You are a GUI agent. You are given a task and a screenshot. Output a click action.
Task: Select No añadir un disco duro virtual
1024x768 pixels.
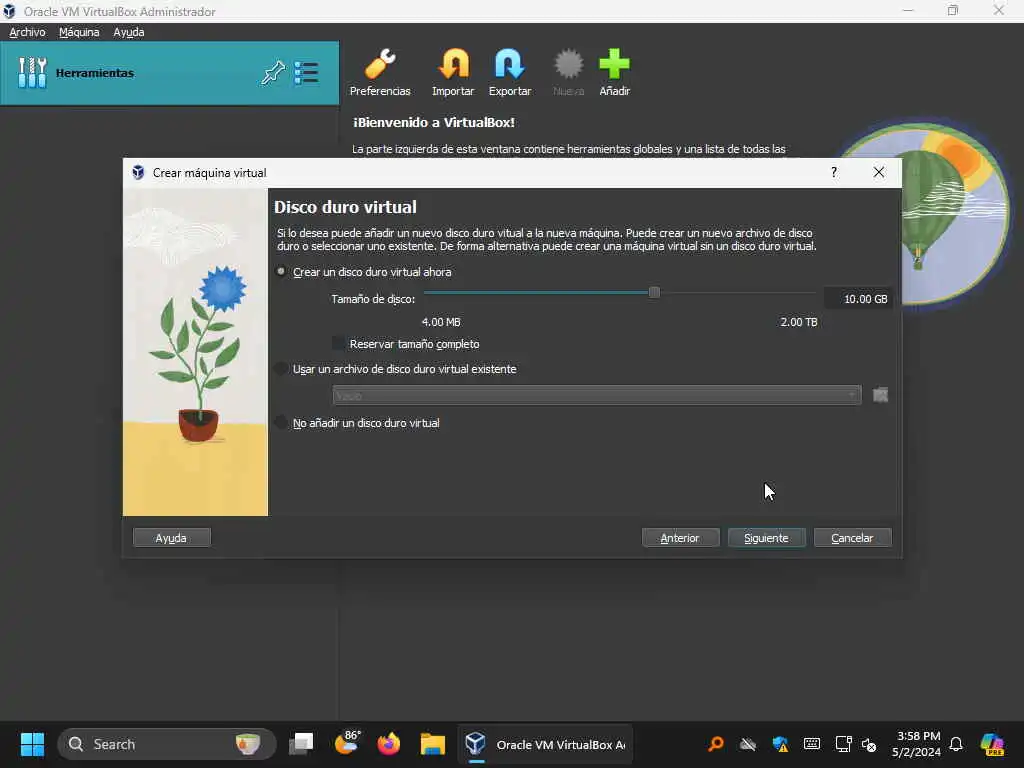[x=281, y=423]
